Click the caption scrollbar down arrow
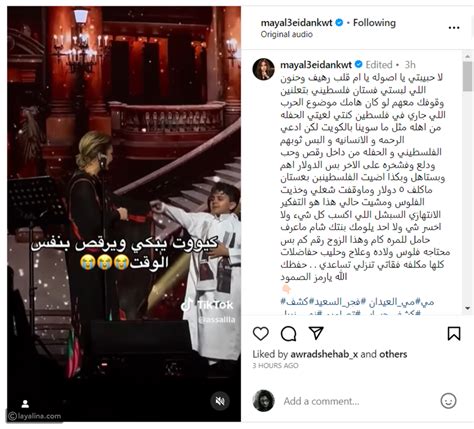 tap(467, 308)
